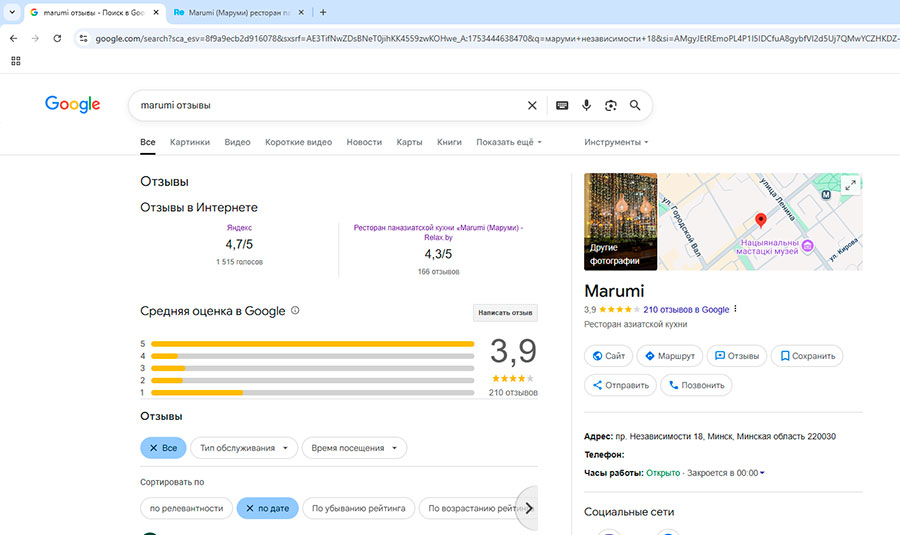Open rating info icon next to Google score
The height and width of the screenshot is (535, 900).
tap(295, 311)
